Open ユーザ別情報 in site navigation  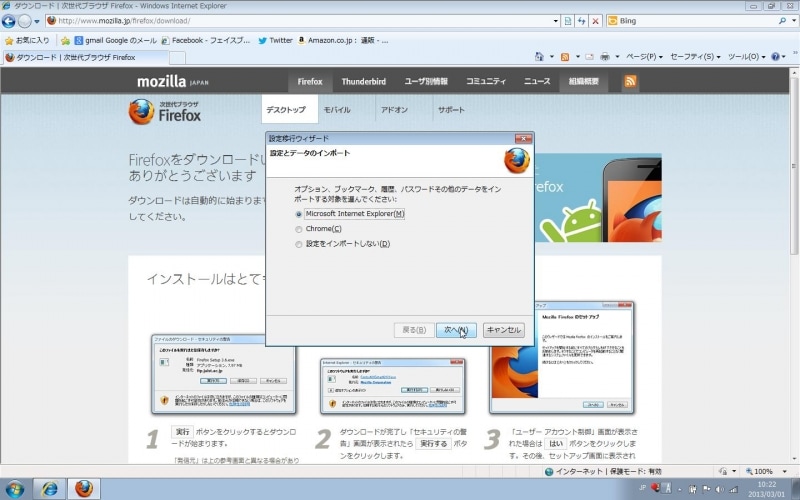pyautogui.click(x=426, y=82)
